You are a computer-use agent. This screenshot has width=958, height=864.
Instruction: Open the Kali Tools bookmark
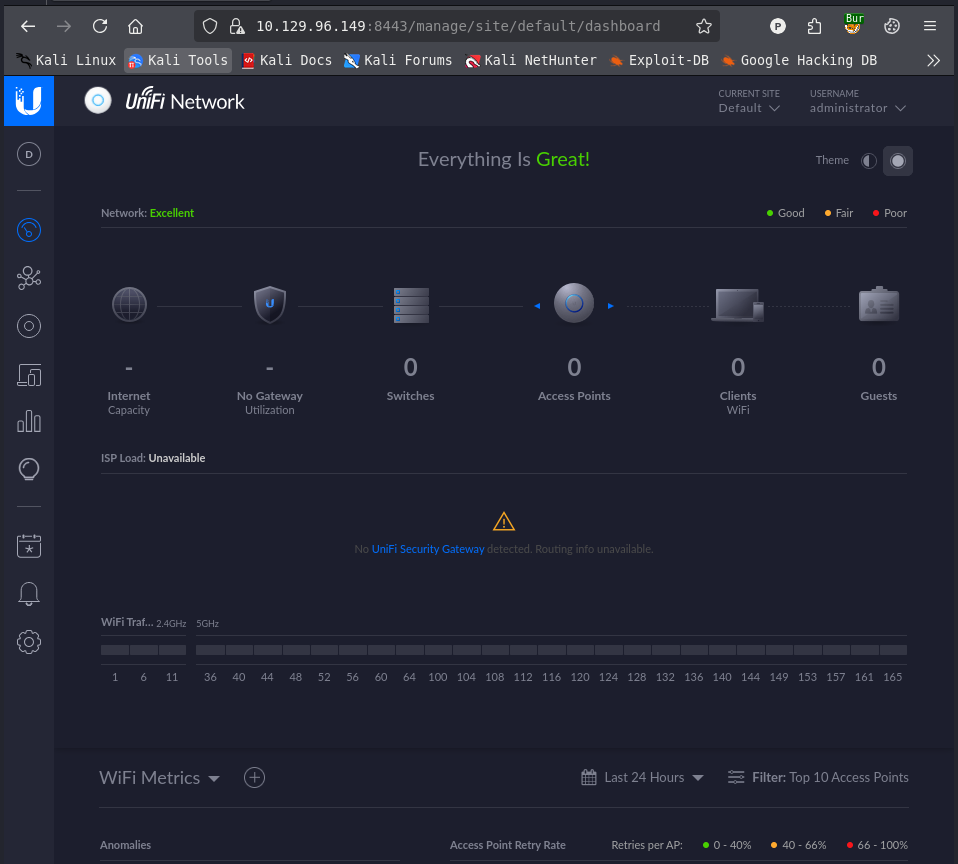178,60
